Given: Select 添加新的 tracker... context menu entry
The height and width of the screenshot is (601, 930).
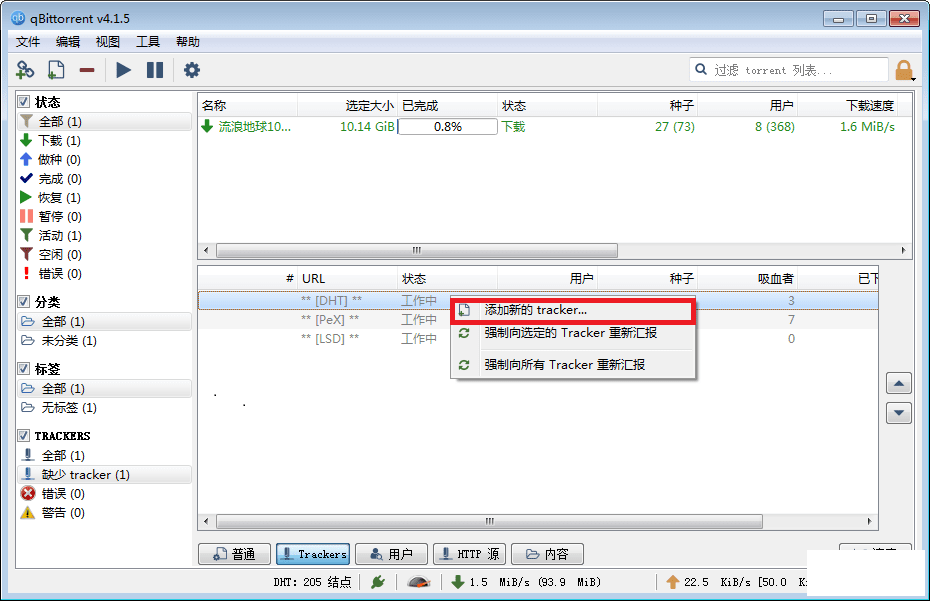Looking at the screenshot, I should 572,310.
